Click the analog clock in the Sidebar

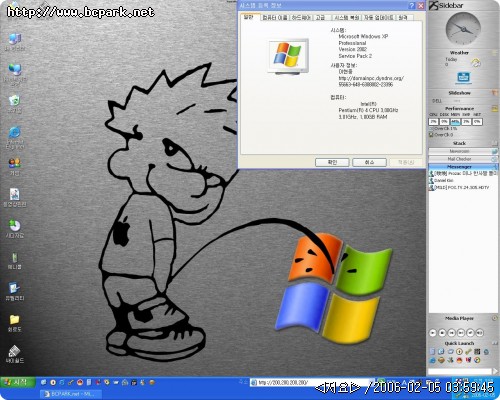463,29
